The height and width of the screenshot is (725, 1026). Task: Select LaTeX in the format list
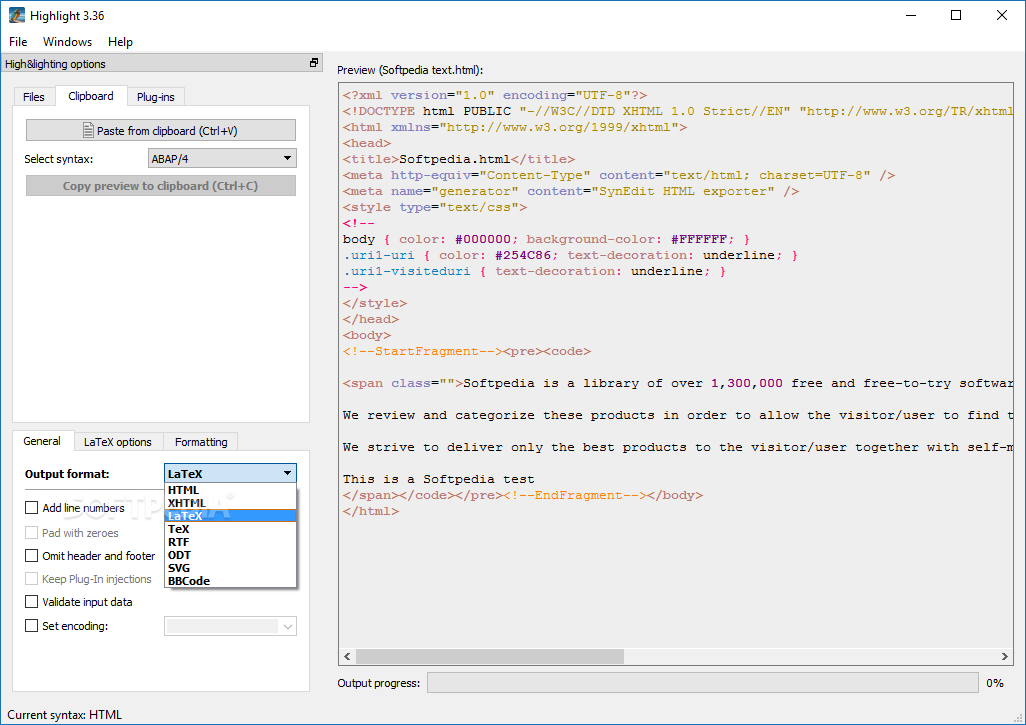click(230, 516)
